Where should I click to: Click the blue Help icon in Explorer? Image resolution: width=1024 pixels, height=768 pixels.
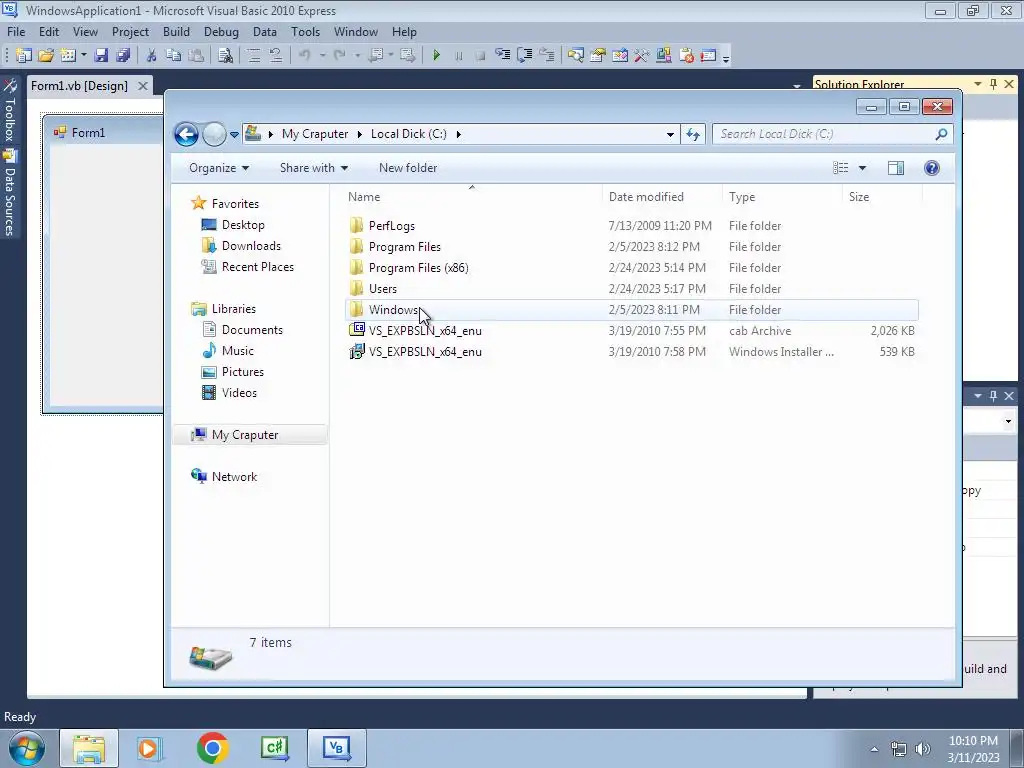(932, 168)
